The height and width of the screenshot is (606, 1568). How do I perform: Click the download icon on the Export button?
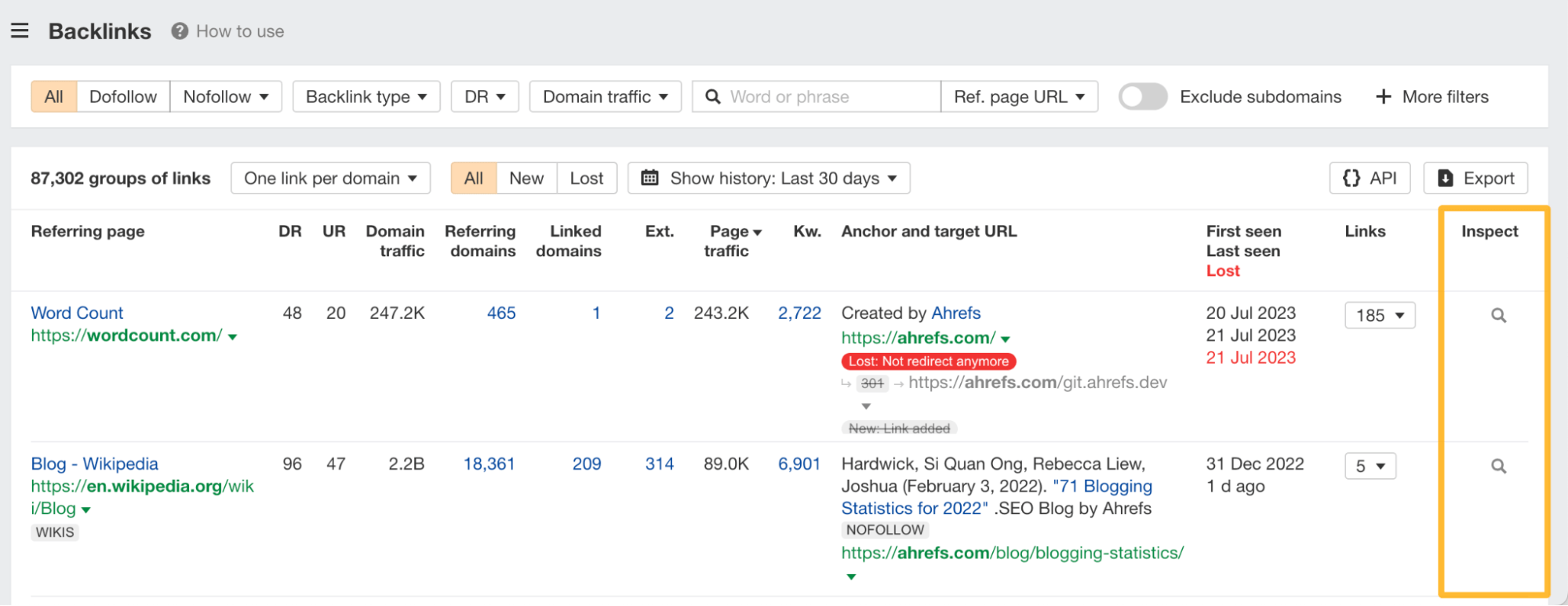pyautogui.click(x=1445, y=178)
